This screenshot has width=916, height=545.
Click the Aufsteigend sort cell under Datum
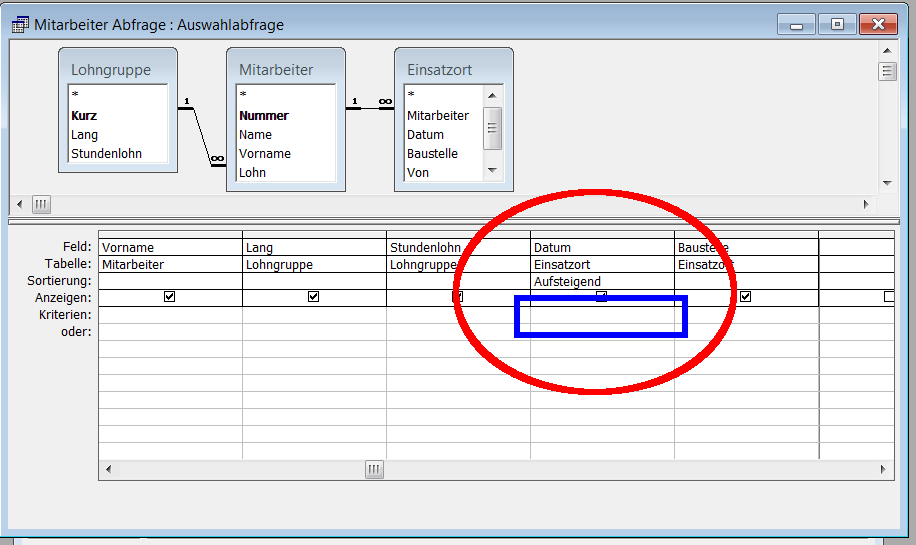point(601,282)
